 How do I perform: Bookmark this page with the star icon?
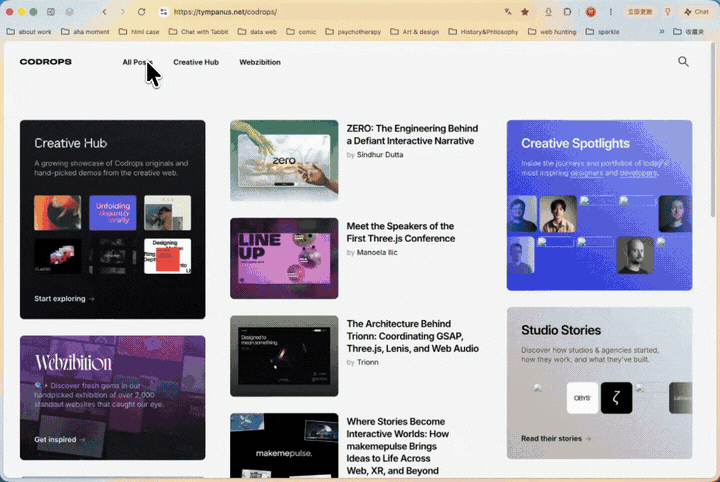click(525, 12)
